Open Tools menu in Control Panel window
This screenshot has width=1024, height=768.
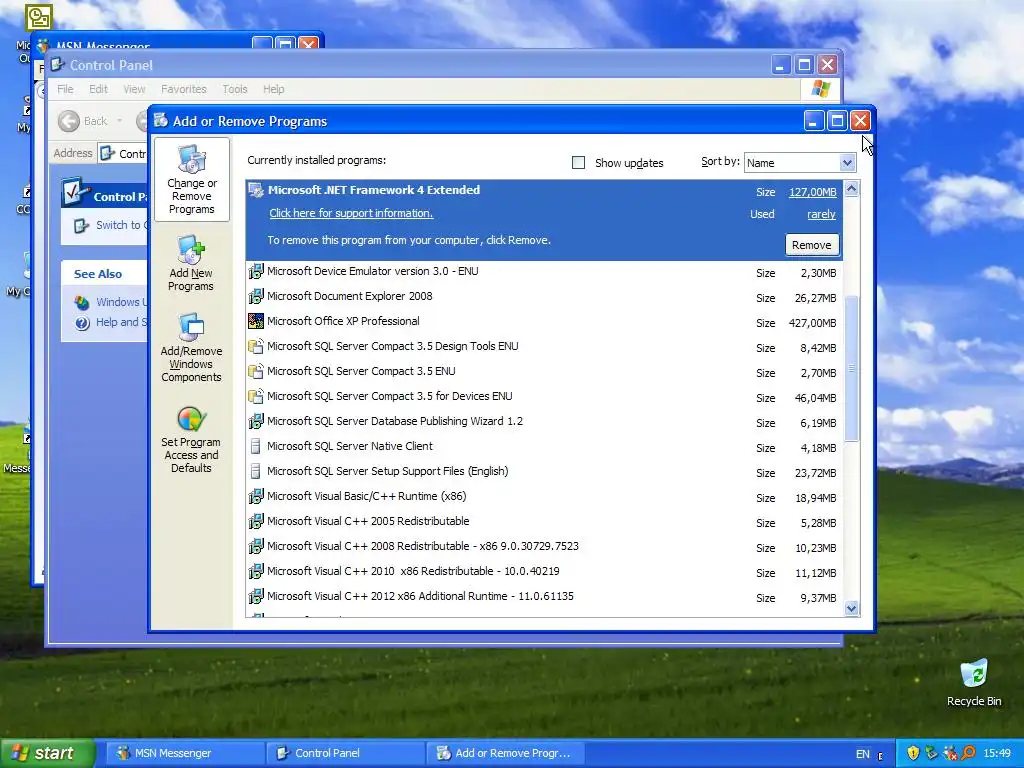tap(234, 89)
